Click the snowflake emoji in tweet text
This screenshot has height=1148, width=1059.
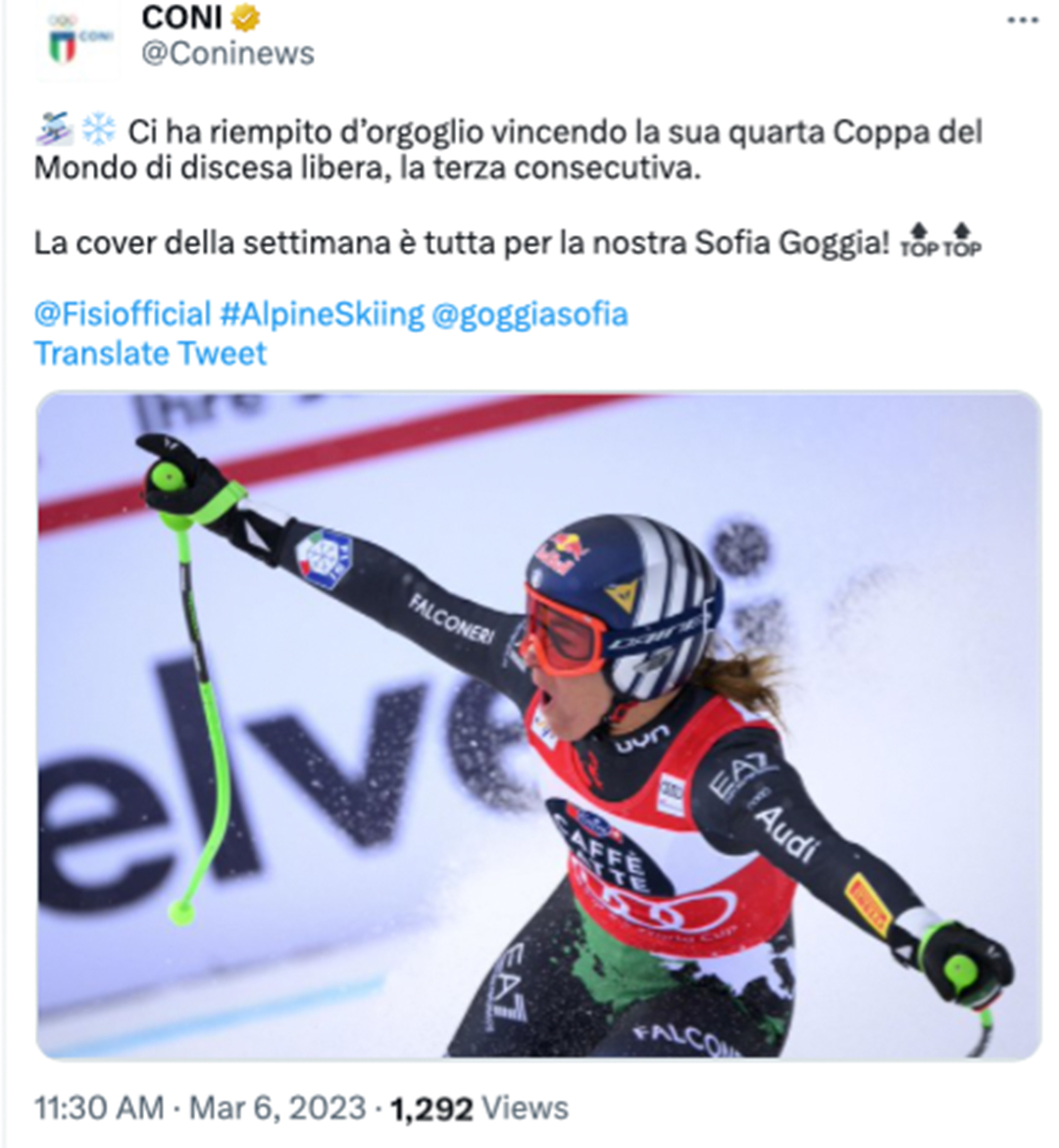coord(98,130)
